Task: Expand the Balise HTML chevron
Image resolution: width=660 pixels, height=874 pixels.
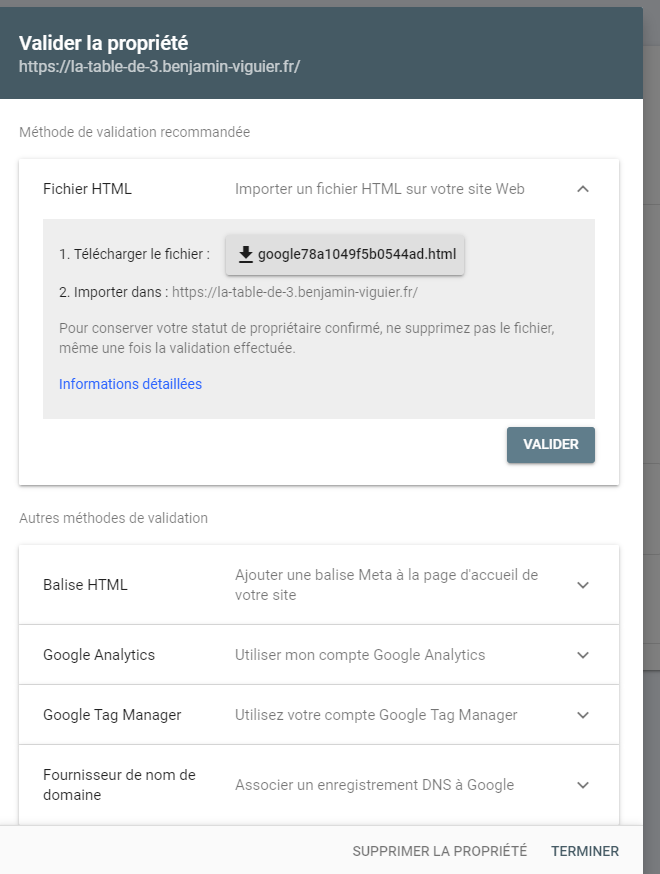Action: 583,585
